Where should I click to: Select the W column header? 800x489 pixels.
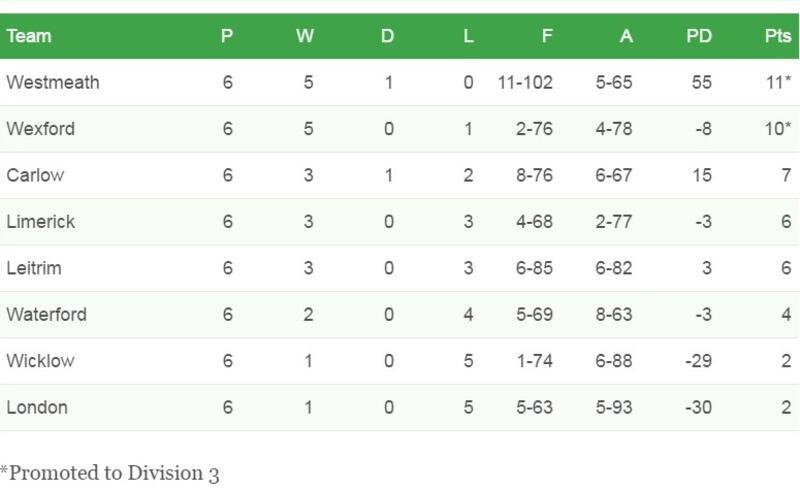point(305,36)
